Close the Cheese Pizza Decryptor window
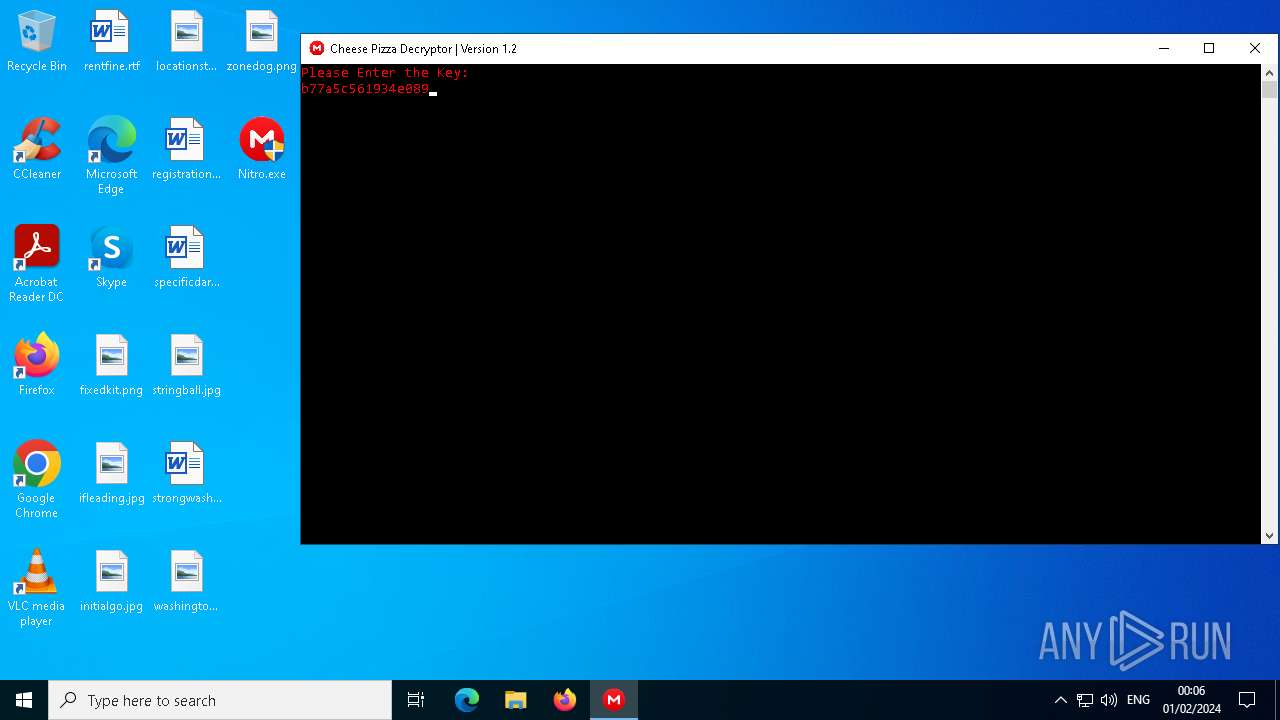This screenshot has width=1280, height=720. 1255,48
